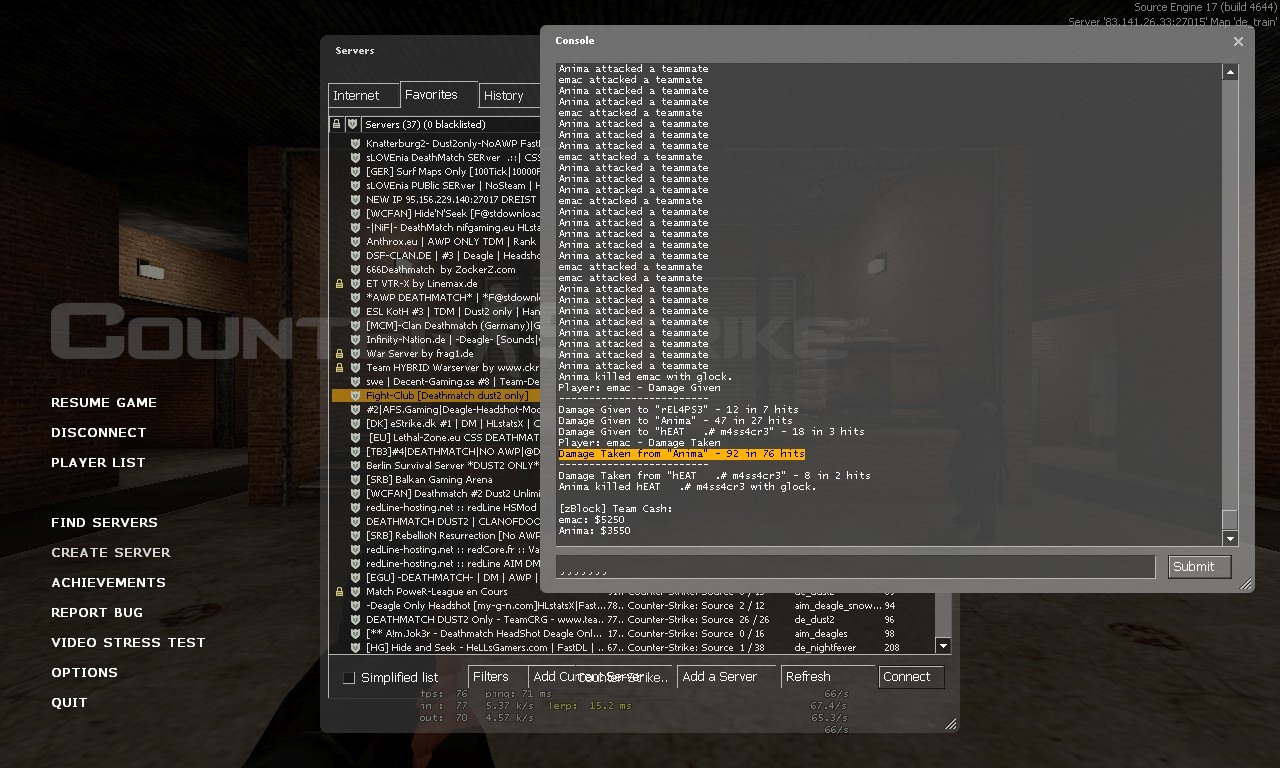
Task: Click the lock icon on Team HYBRID Warserver row
Action: point(339,368)
